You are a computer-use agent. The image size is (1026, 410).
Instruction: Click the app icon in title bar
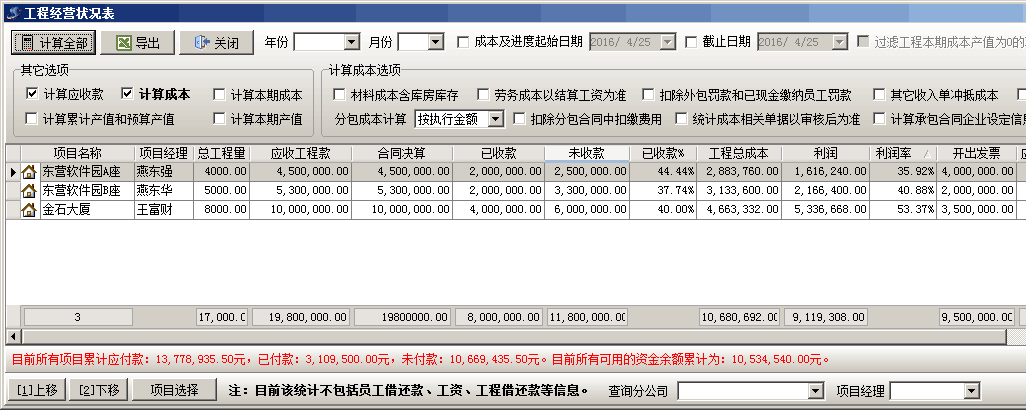(12, 12)
